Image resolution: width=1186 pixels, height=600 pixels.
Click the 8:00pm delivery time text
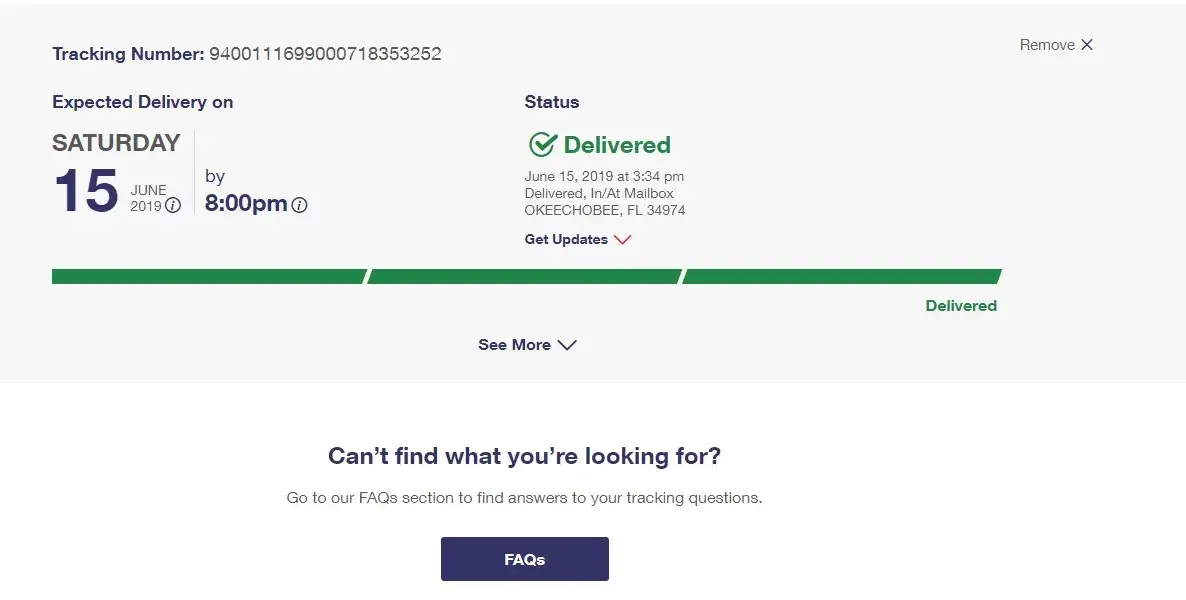pyautogui.click(x=246, y=204)
